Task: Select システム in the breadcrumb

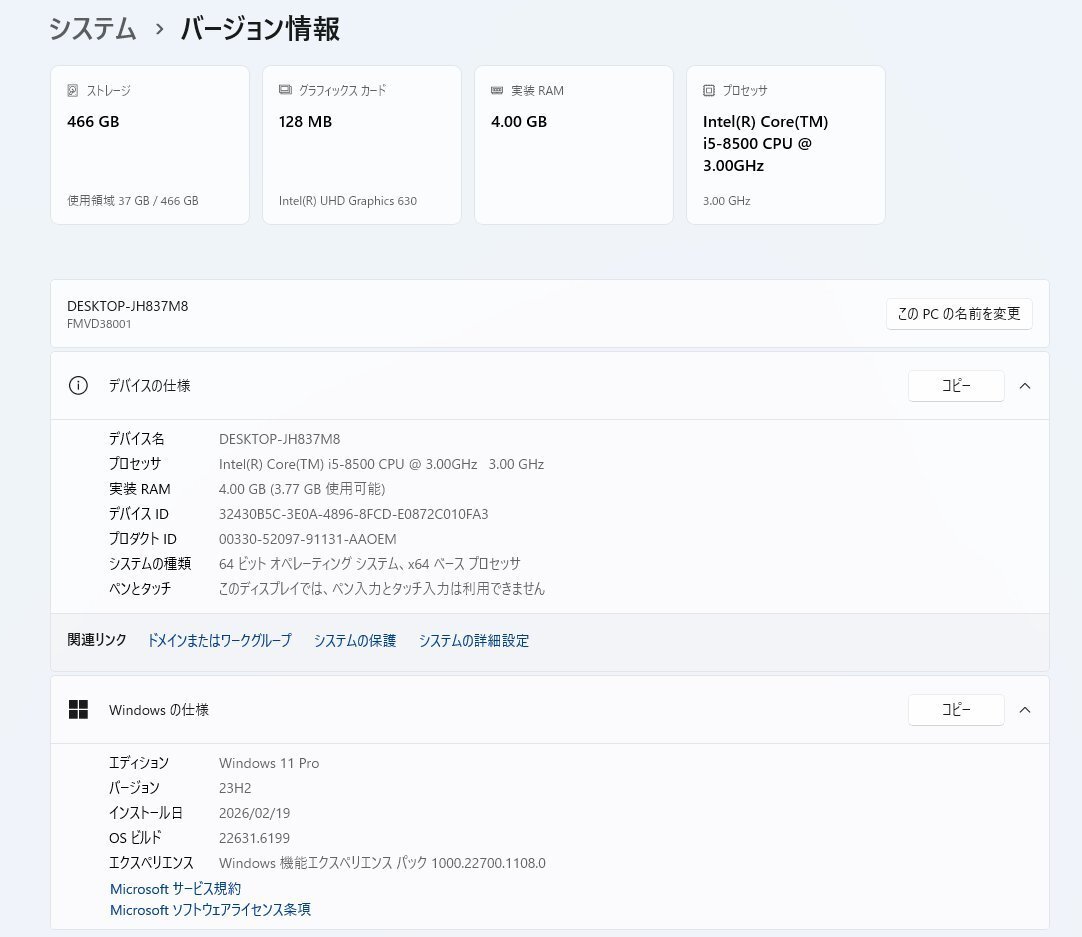Action: [92, 29]
